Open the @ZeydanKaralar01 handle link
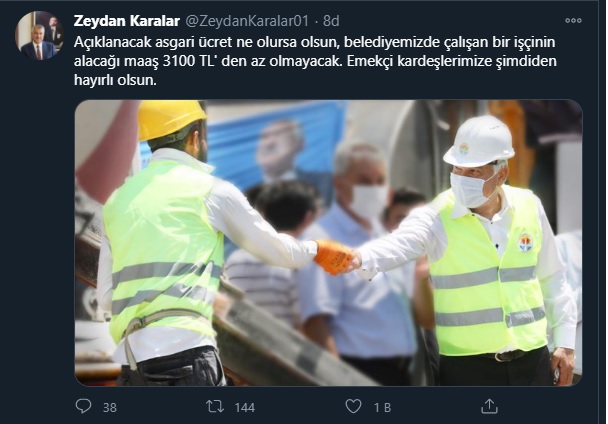 pyautogui.click(x=247, y=21)
